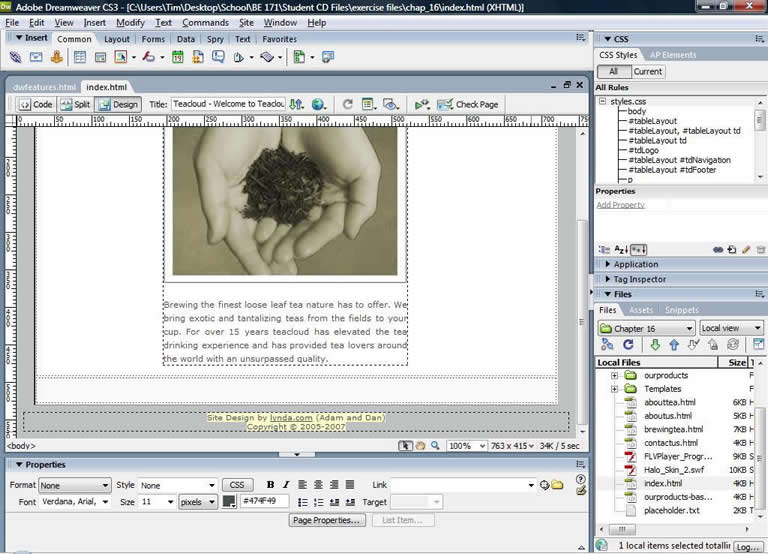The image size is (768, 554).
Task: Insert a table icon
Action: [x=79, y=57]
